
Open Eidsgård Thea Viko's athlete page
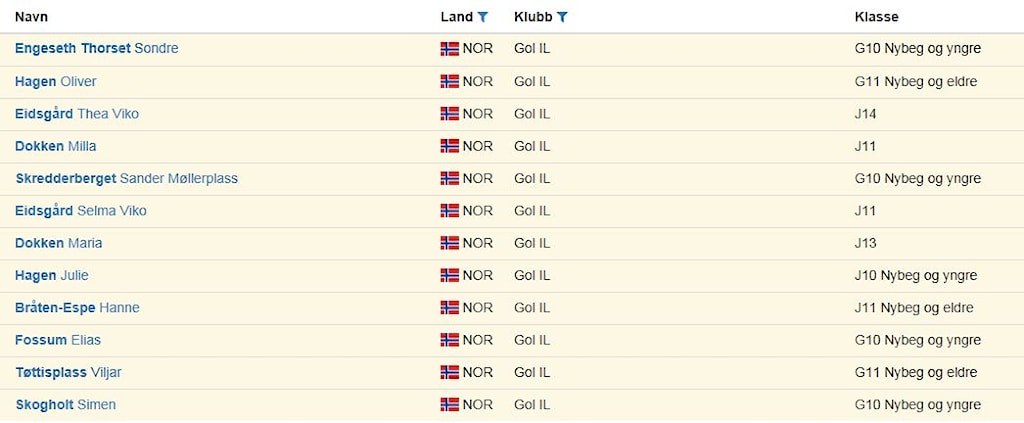[77, 114]
